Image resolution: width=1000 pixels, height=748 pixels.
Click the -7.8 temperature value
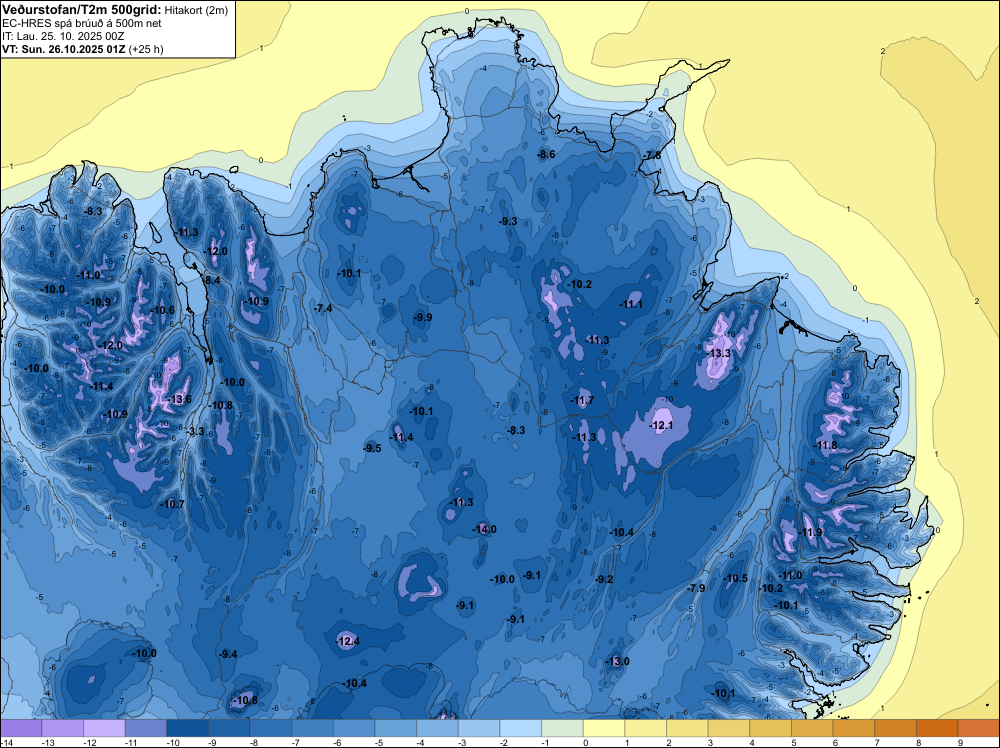(x=652, y=156)
